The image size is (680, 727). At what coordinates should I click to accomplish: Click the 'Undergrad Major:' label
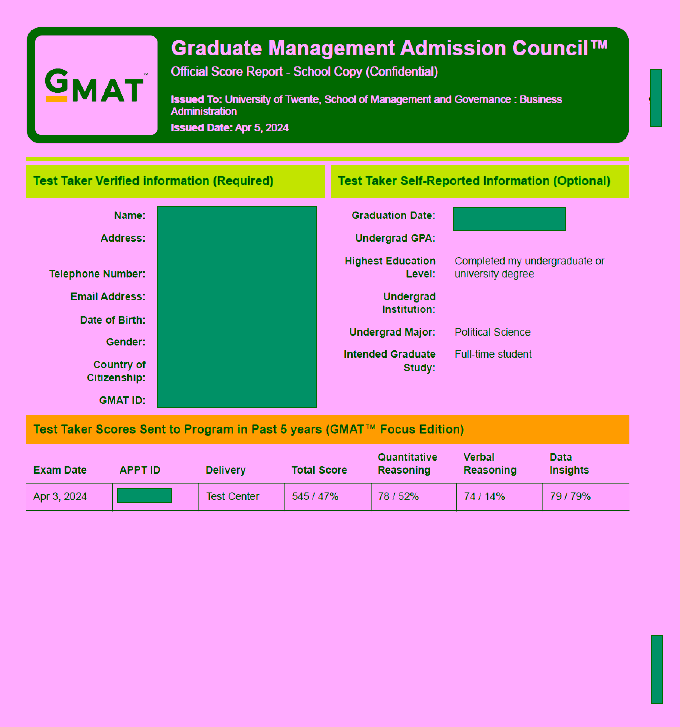point(392,332)
